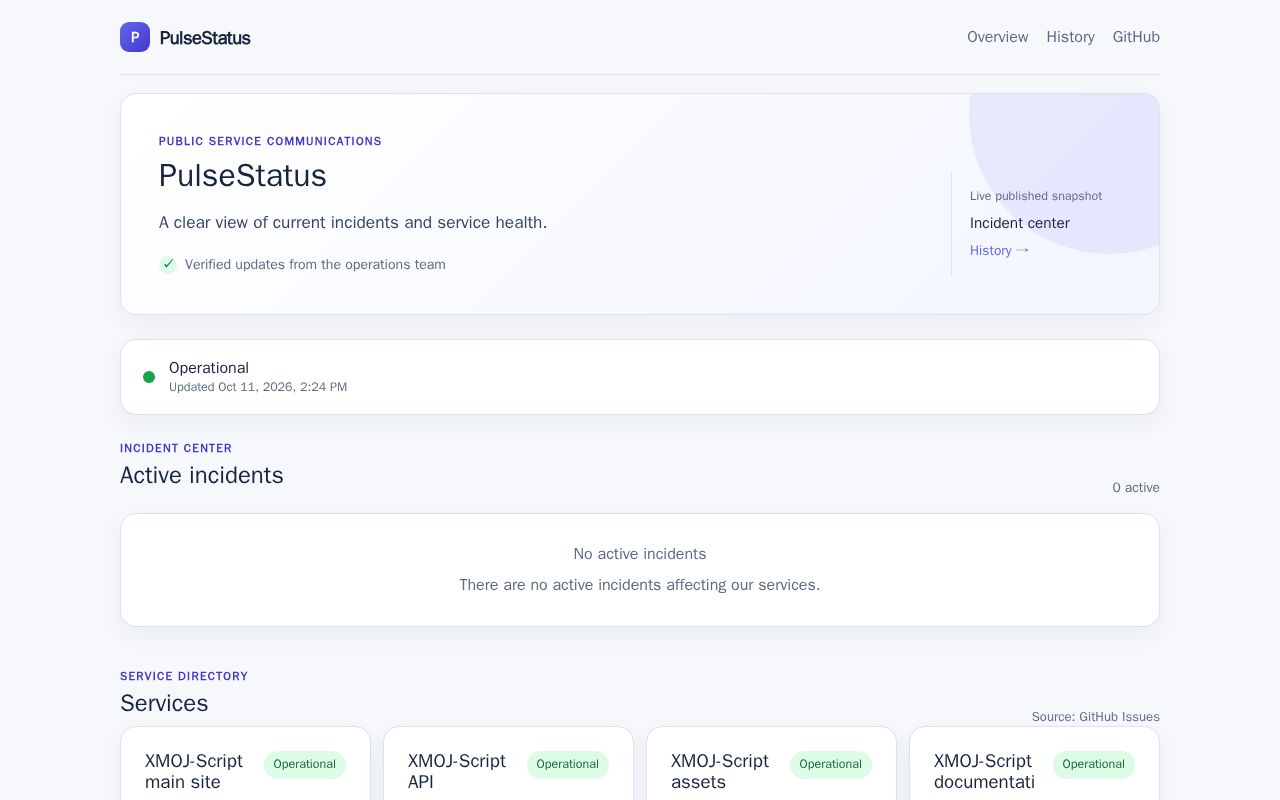Click the PulseStatus brand name in header
Image resolution: width=1280 pixels, height=800 pixels.
coord(205,38)
